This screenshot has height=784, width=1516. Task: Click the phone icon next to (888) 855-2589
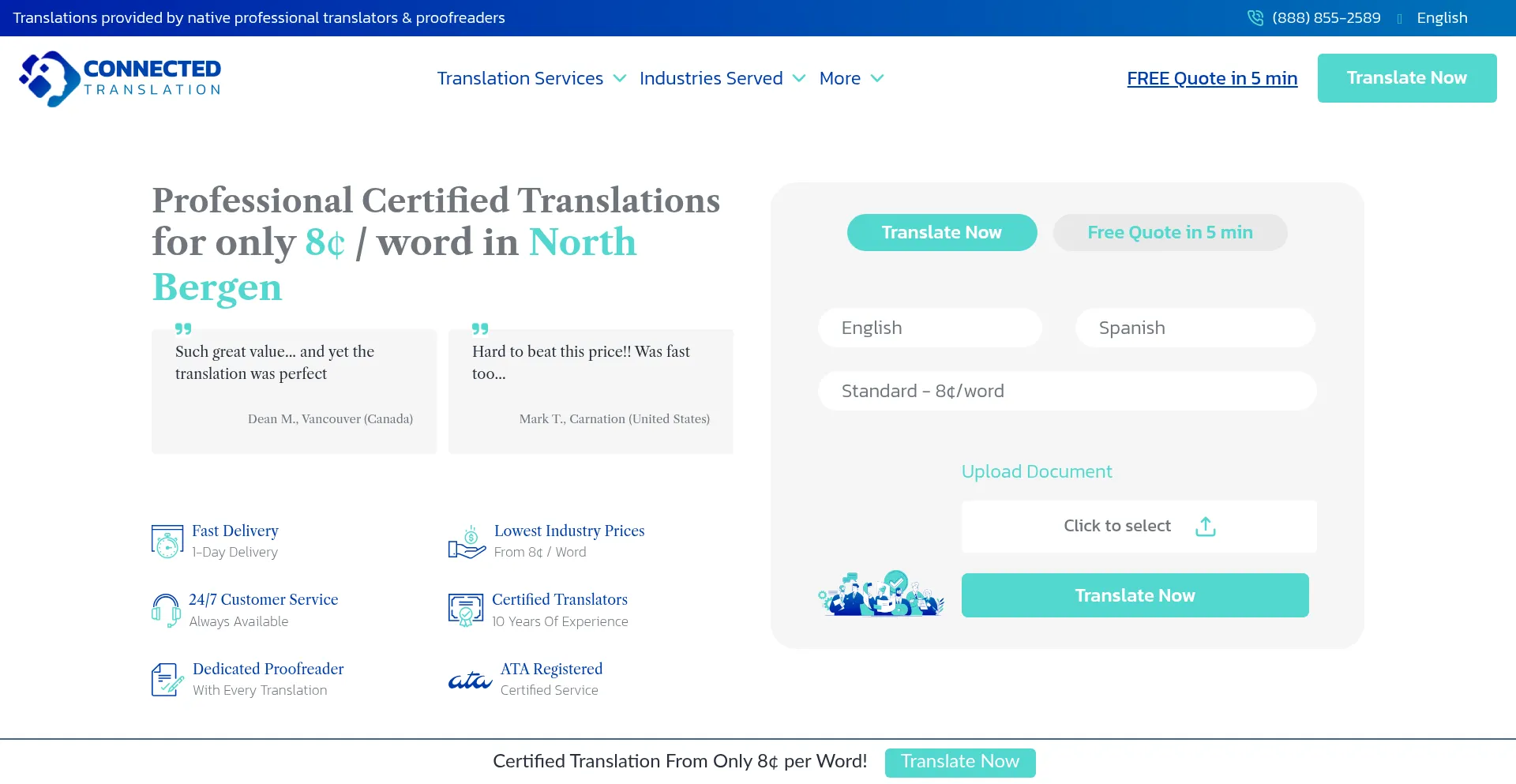point(1255,17)
